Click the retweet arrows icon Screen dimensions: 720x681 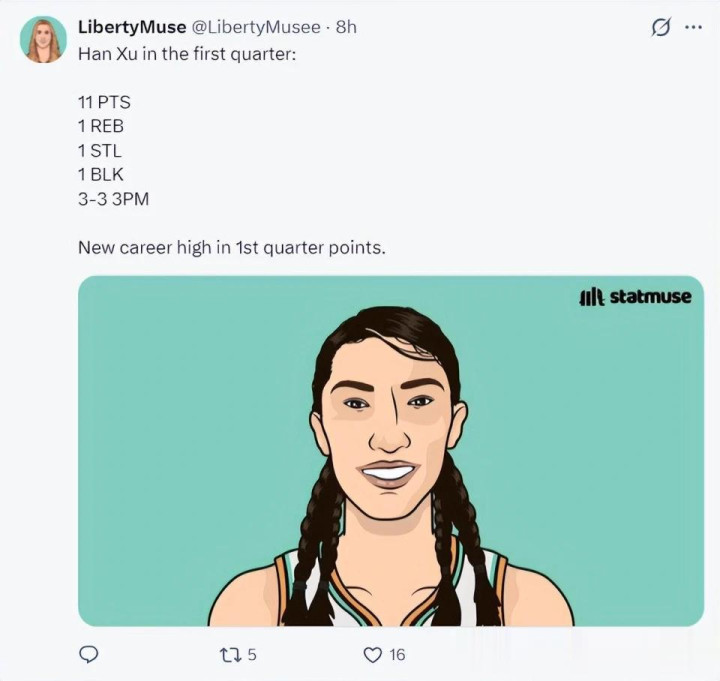coord(231,654)
